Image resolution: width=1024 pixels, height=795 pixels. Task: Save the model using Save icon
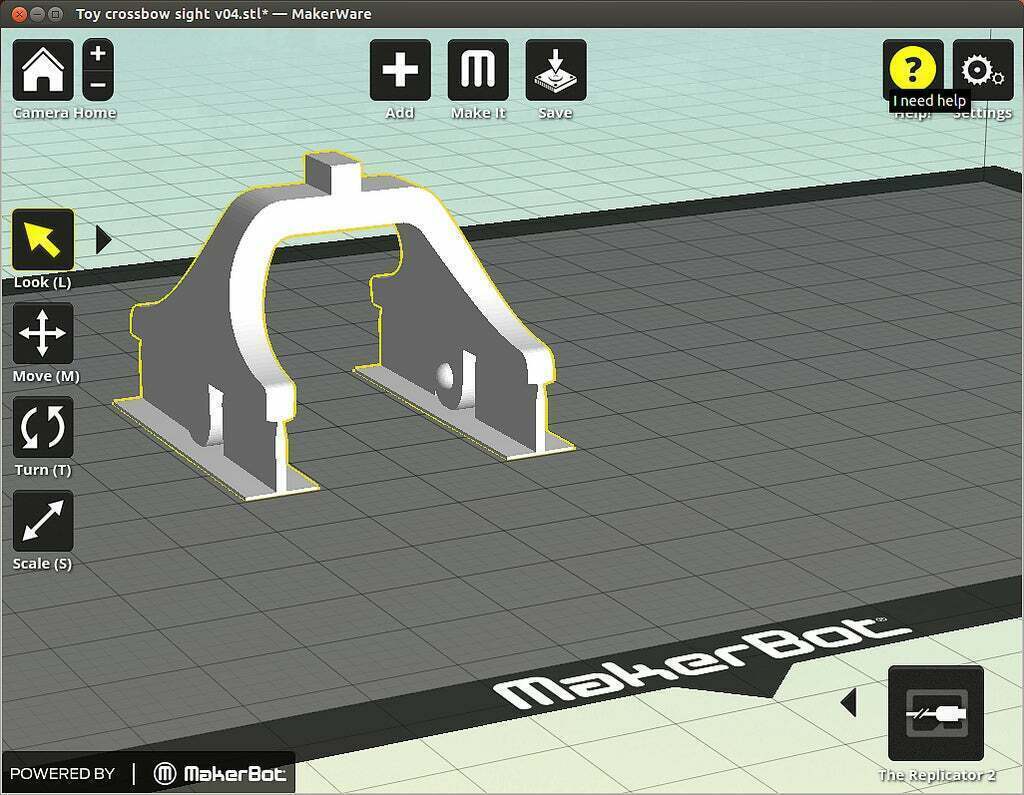[x=556, y=70]
